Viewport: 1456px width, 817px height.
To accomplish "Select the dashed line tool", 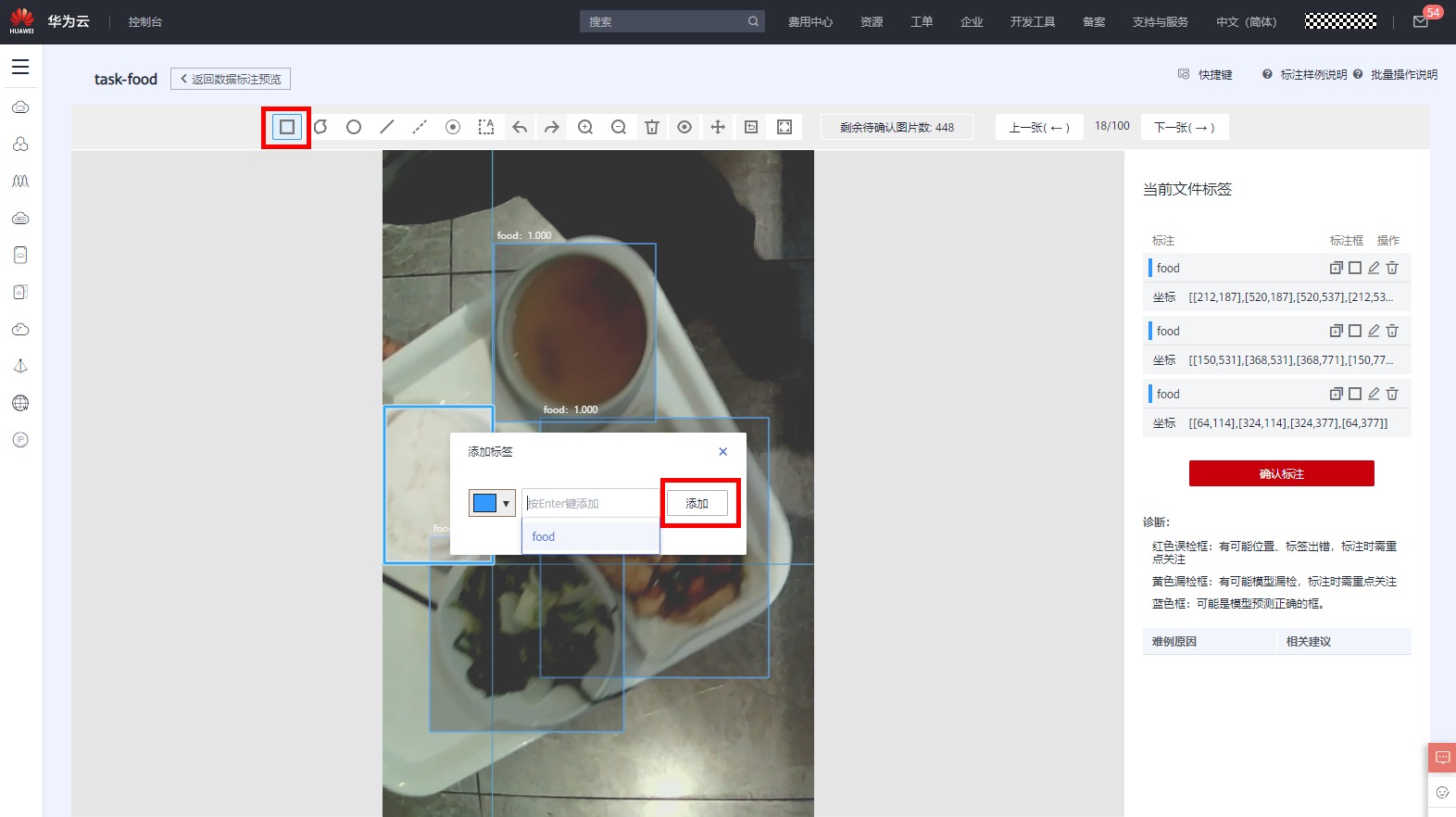I will tap(420, 127).
